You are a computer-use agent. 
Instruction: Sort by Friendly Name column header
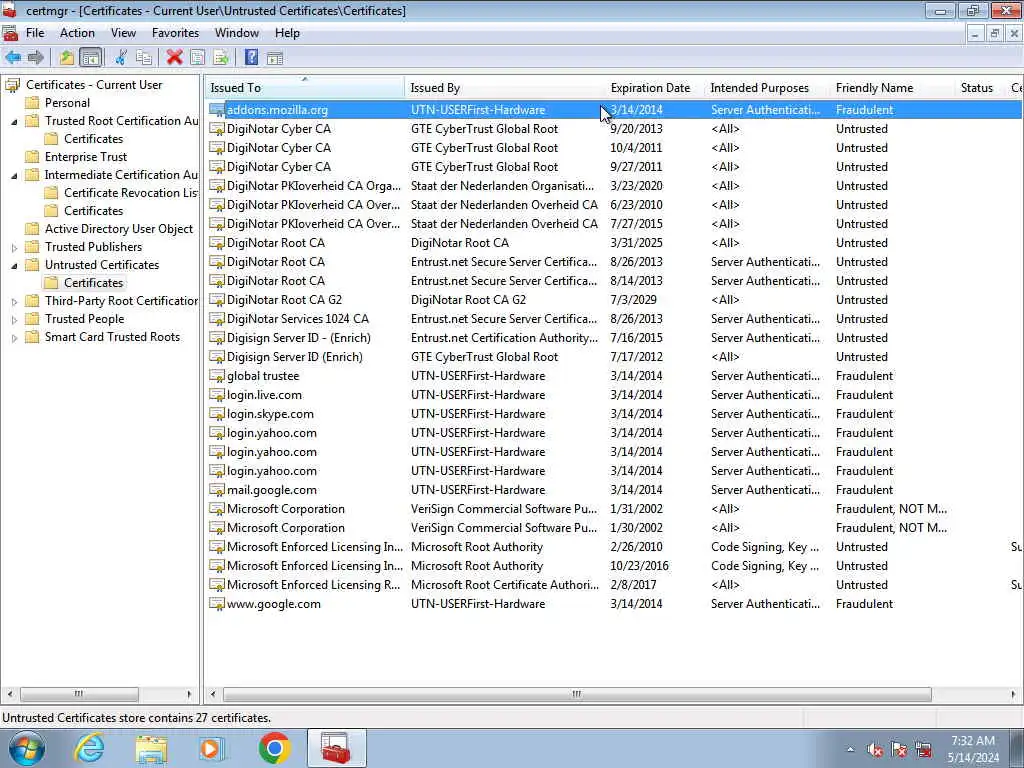tap(891, 88)
